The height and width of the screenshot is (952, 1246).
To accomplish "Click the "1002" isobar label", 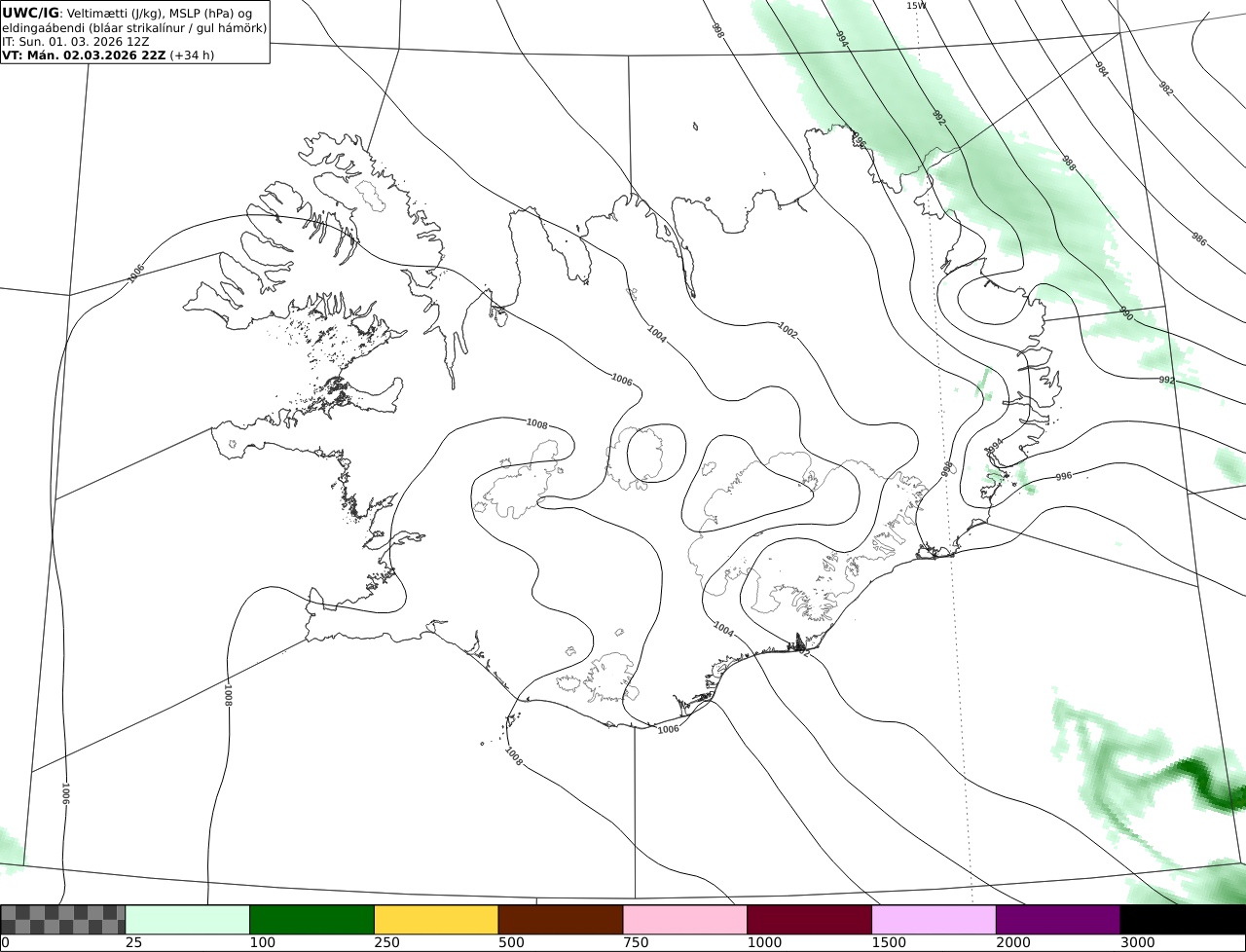I will point(788,331).
